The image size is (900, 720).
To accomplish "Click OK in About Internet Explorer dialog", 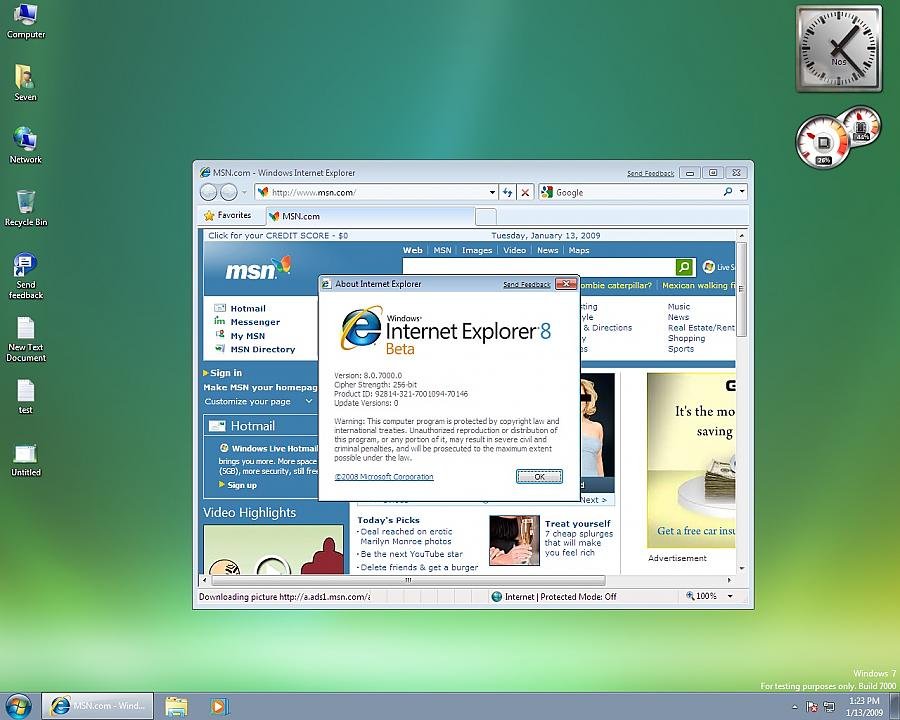I will [539, 477].
